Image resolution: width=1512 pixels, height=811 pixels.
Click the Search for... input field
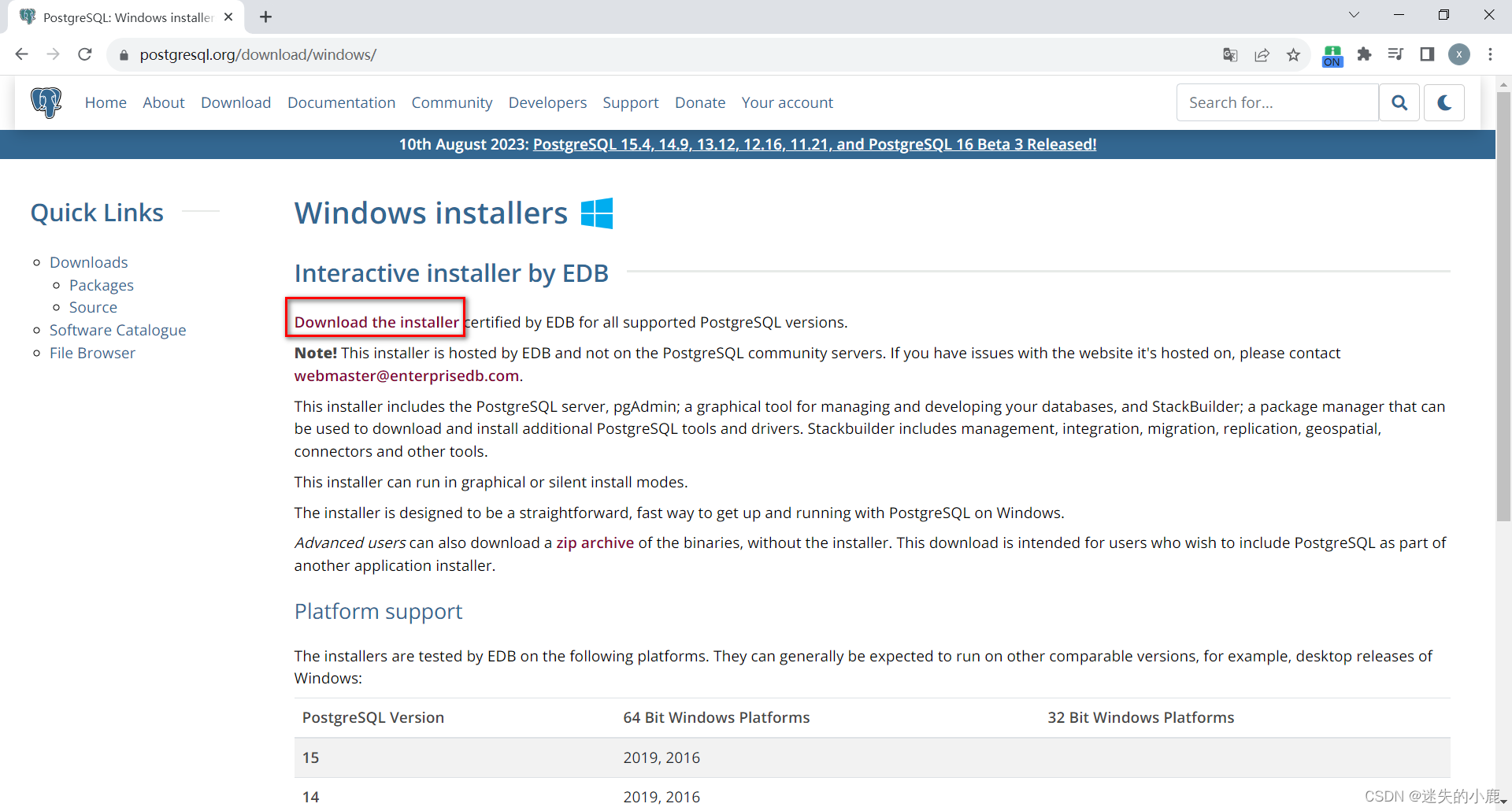coord(1277,102)
